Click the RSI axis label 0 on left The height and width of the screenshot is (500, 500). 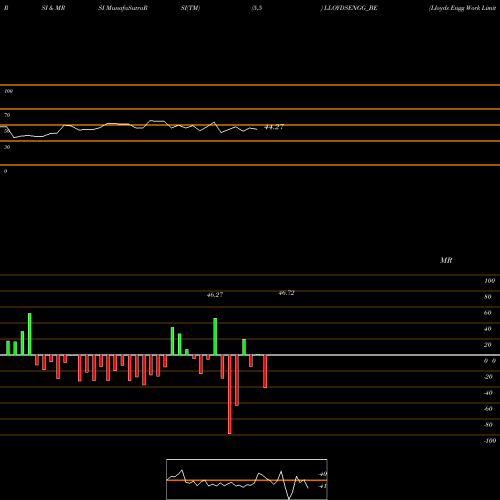tap(5, 171)
